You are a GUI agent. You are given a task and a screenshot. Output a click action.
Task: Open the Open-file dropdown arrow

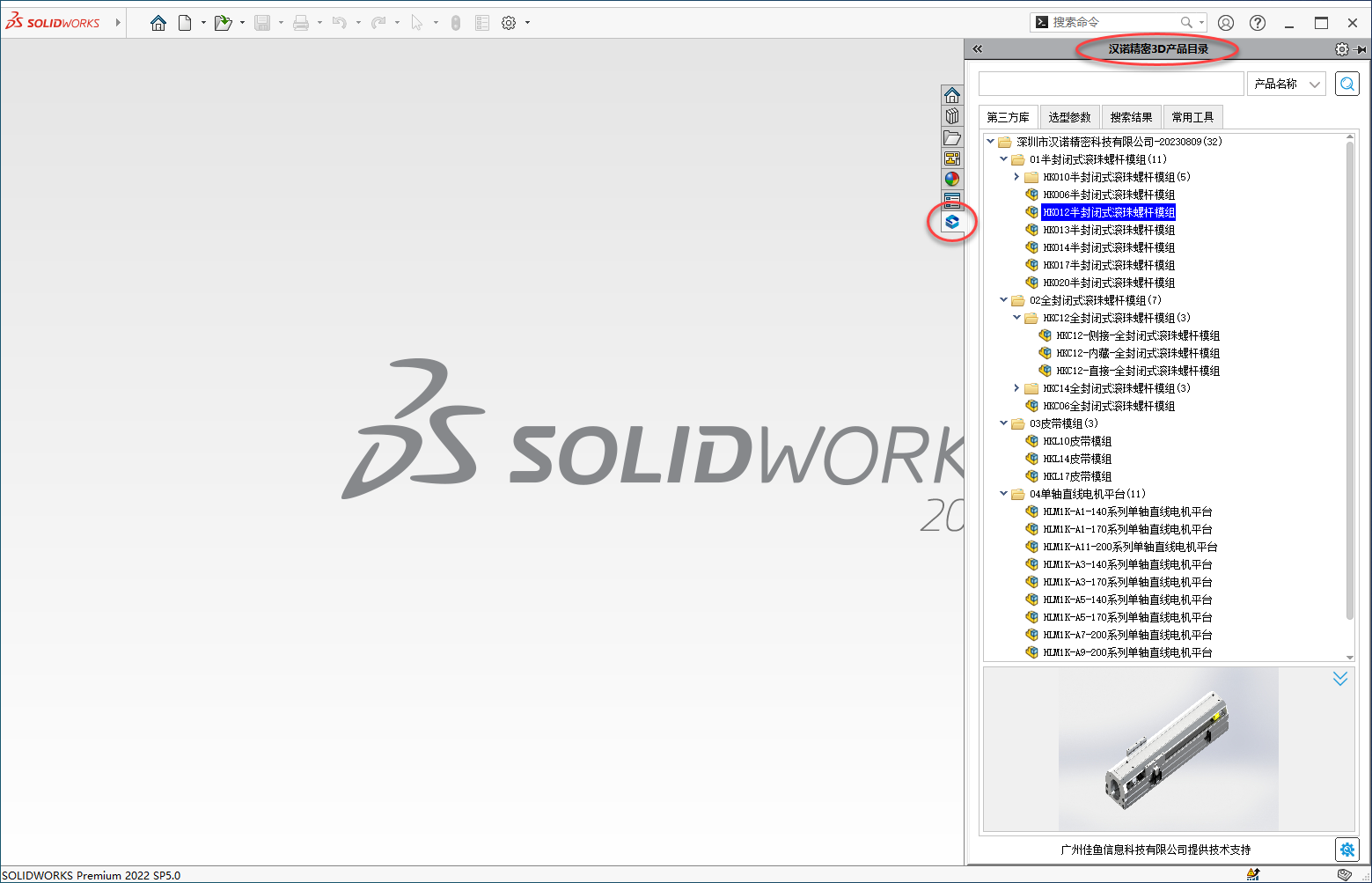point(242,23)
